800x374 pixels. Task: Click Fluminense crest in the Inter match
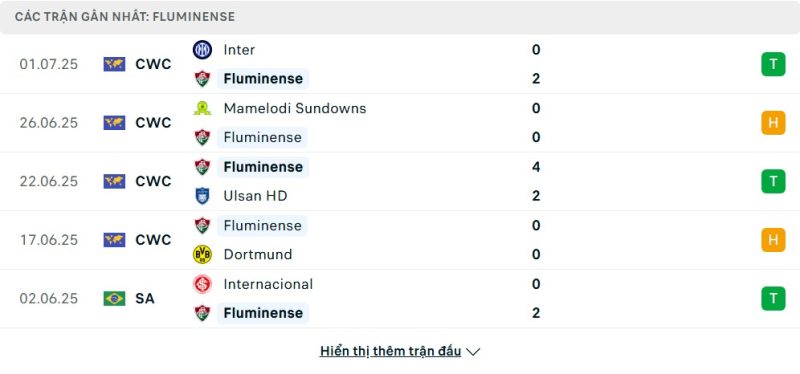tap(202, 79)
